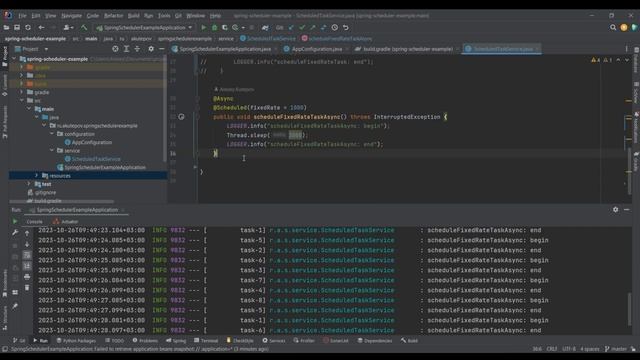This screenshot has width=640, height=360.
Task: Open file with the folder toolbar icon
Action: click(x=6, y=27)
